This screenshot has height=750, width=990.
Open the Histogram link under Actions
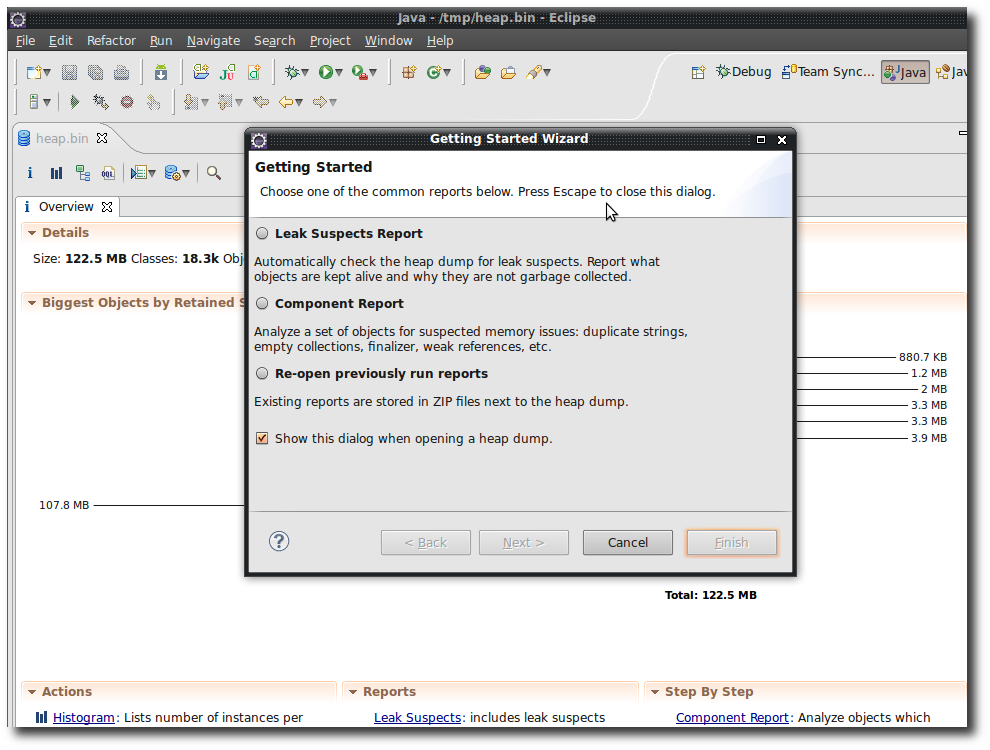(83, 717)
